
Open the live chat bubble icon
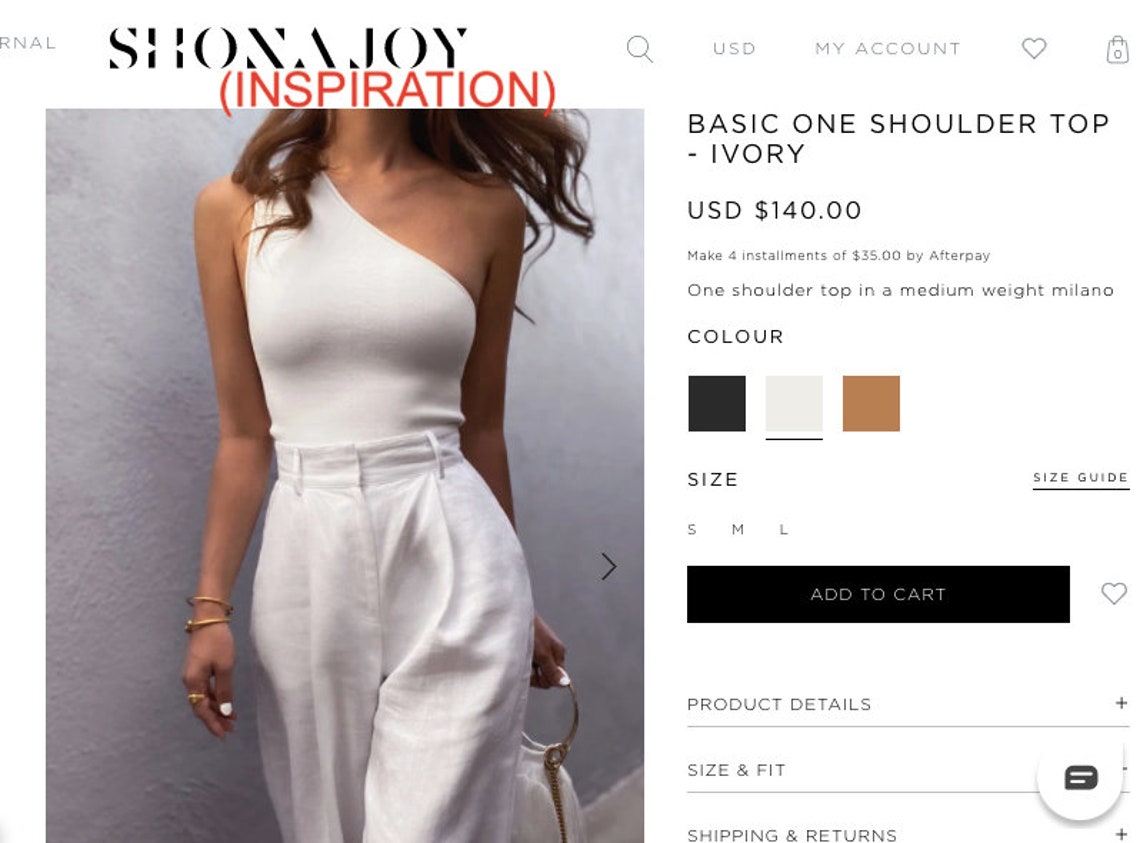click(1080, 778)
